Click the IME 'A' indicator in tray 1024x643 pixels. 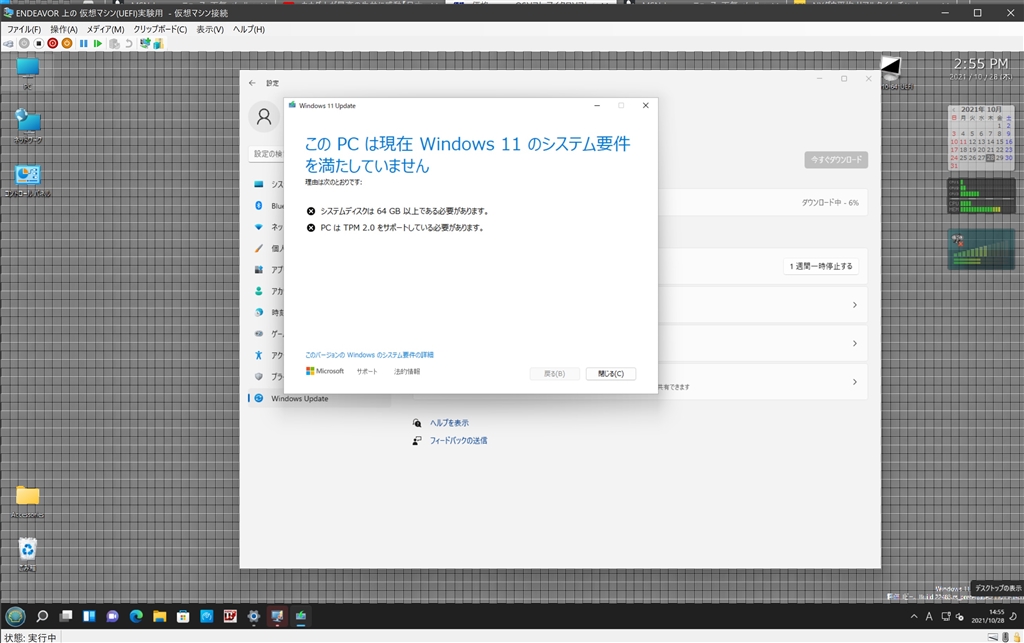[x=929, y=616]
